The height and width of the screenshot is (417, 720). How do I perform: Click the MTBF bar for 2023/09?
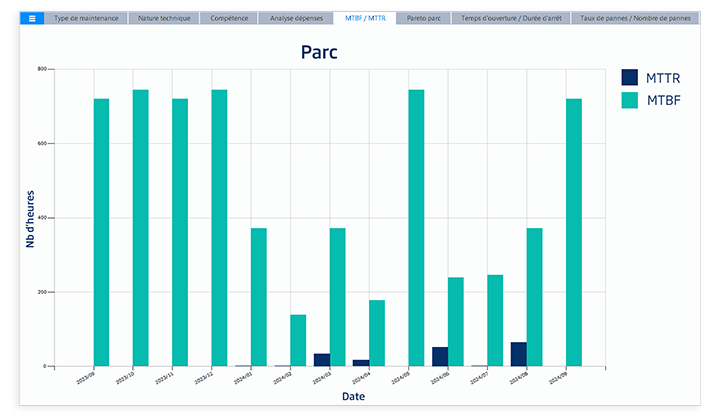click(x=101, y=232)
